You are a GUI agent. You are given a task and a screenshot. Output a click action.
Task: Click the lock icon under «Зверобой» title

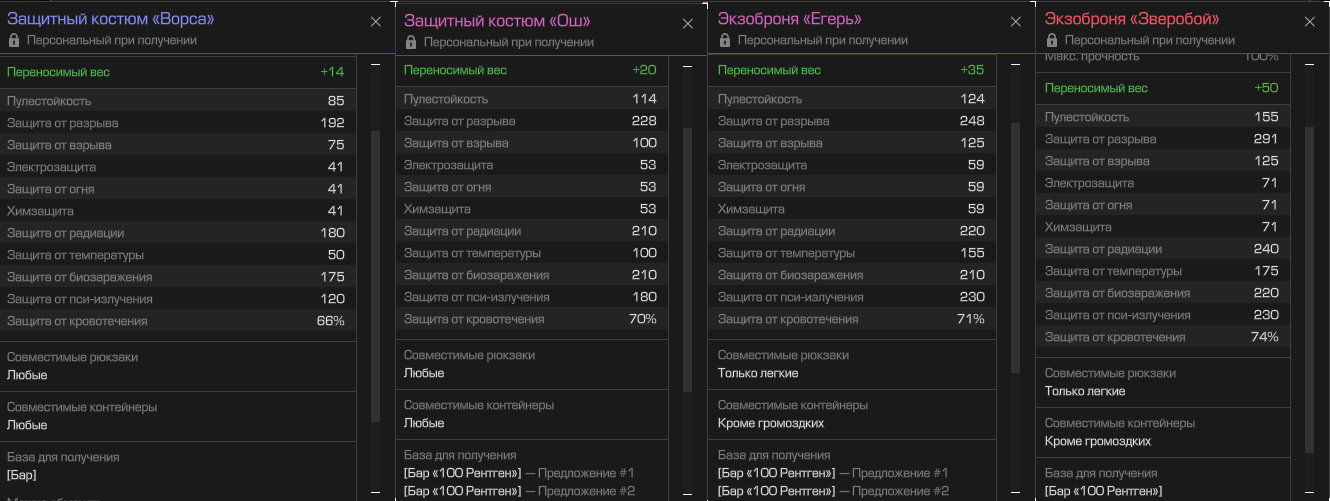pyautogui.click(x=1052, y=40)
